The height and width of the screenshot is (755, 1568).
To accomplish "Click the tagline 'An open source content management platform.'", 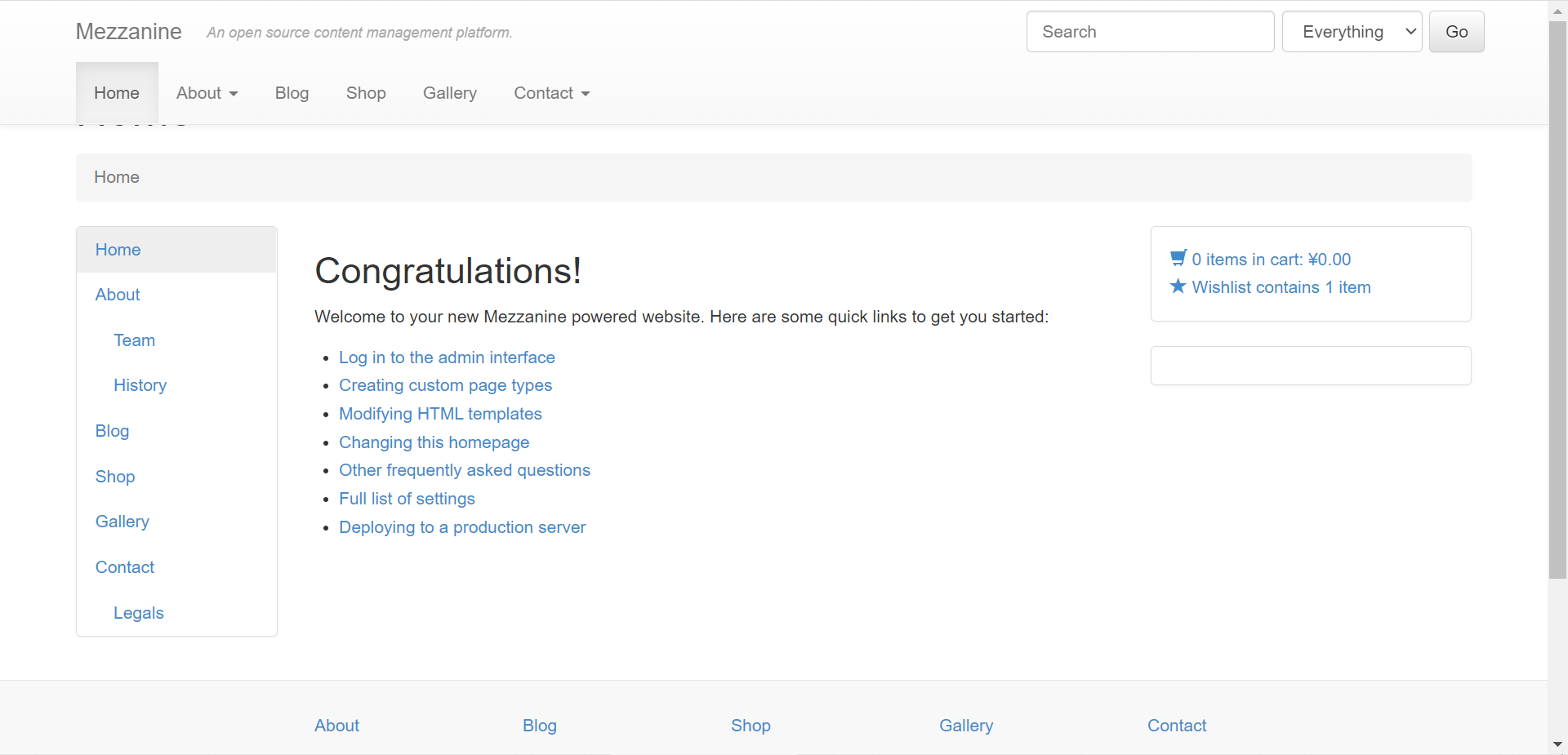I will tap(359, 33).
